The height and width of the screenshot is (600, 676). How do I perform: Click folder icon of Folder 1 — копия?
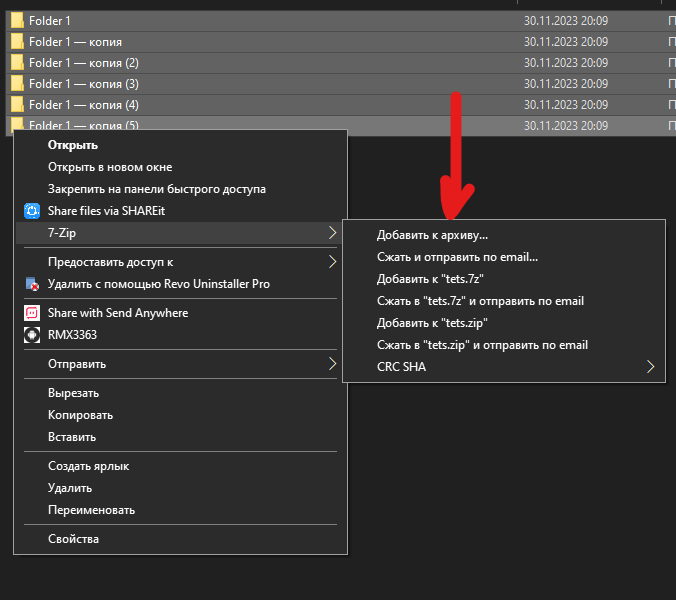click(x=17, y=41)
